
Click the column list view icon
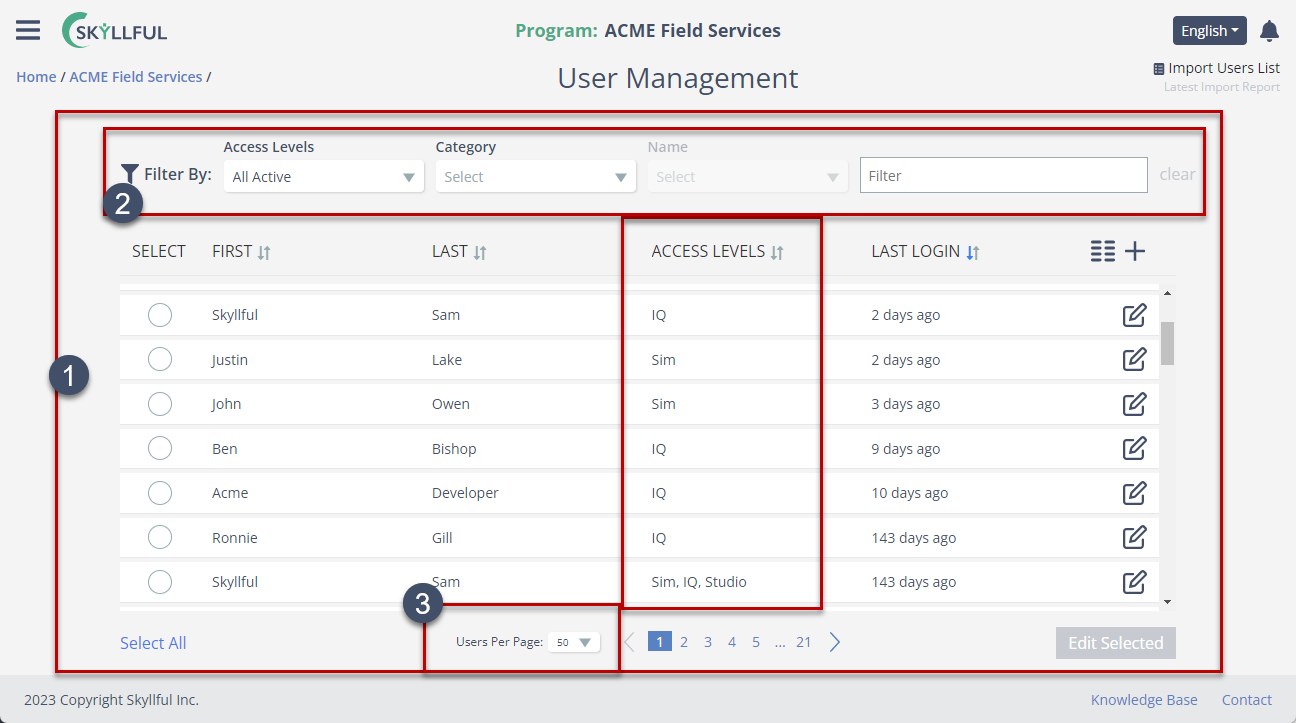click(x=1102, y=251)
